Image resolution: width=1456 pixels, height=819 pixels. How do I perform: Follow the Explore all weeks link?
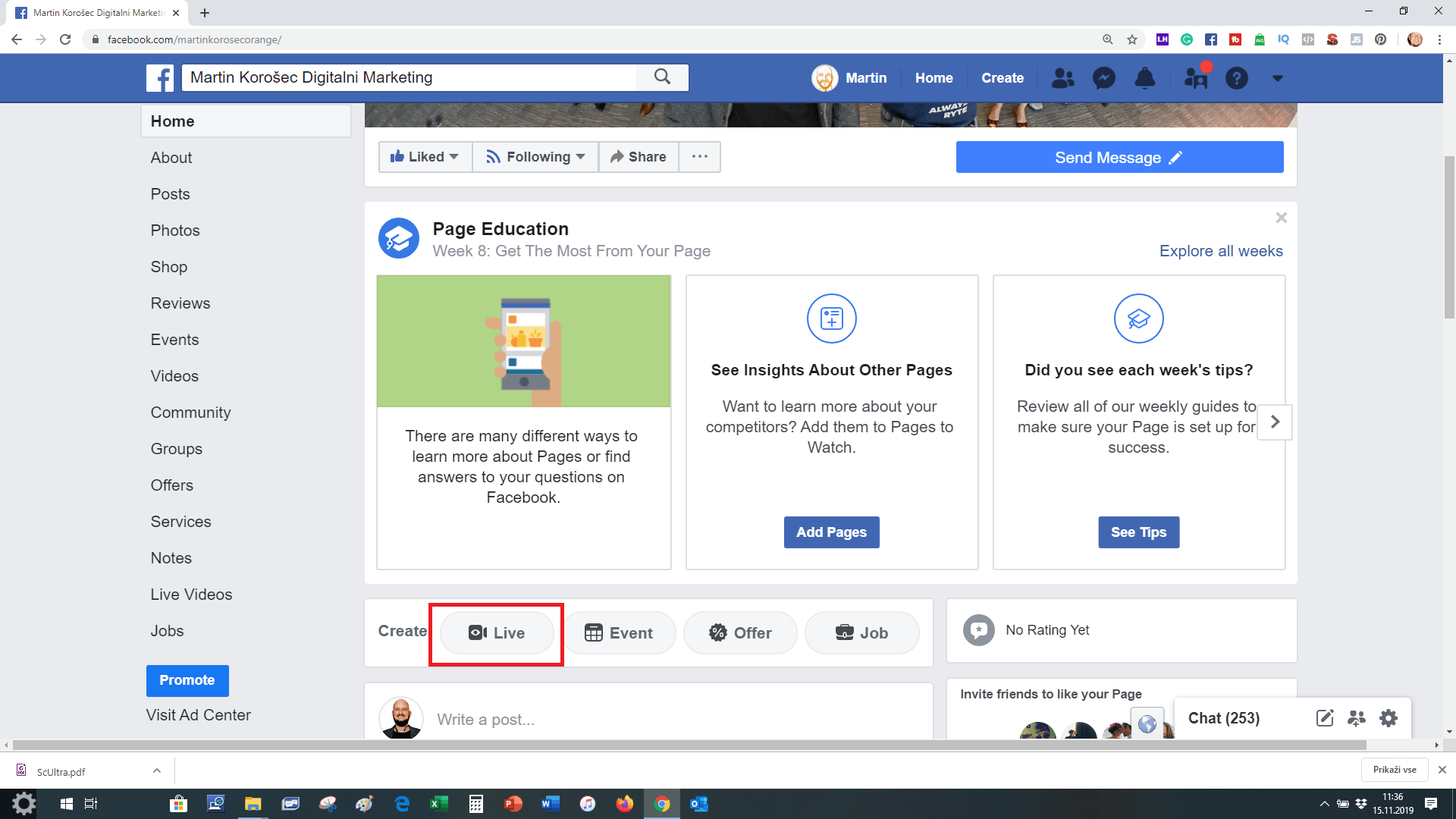click(1220, 251)
